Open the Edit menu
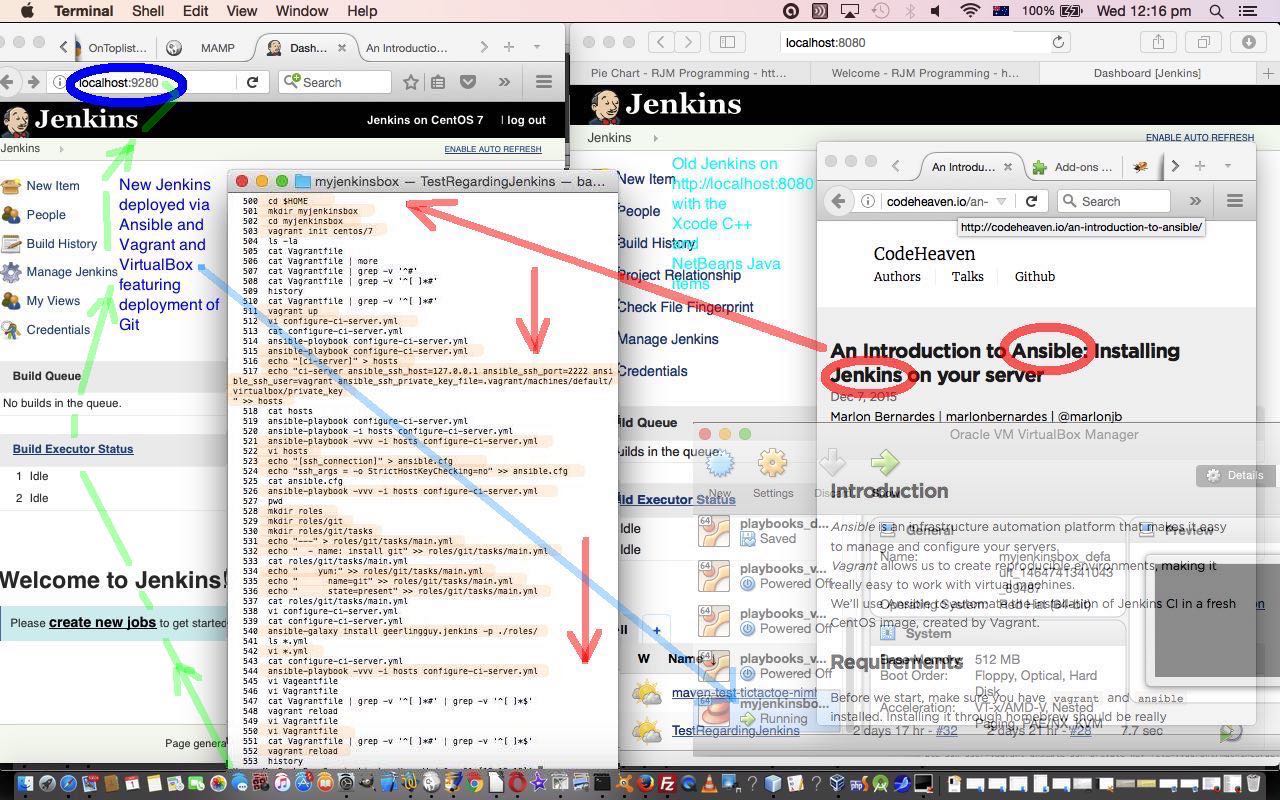This screenshot has width=1280, height=800. [x=195, y=11]
